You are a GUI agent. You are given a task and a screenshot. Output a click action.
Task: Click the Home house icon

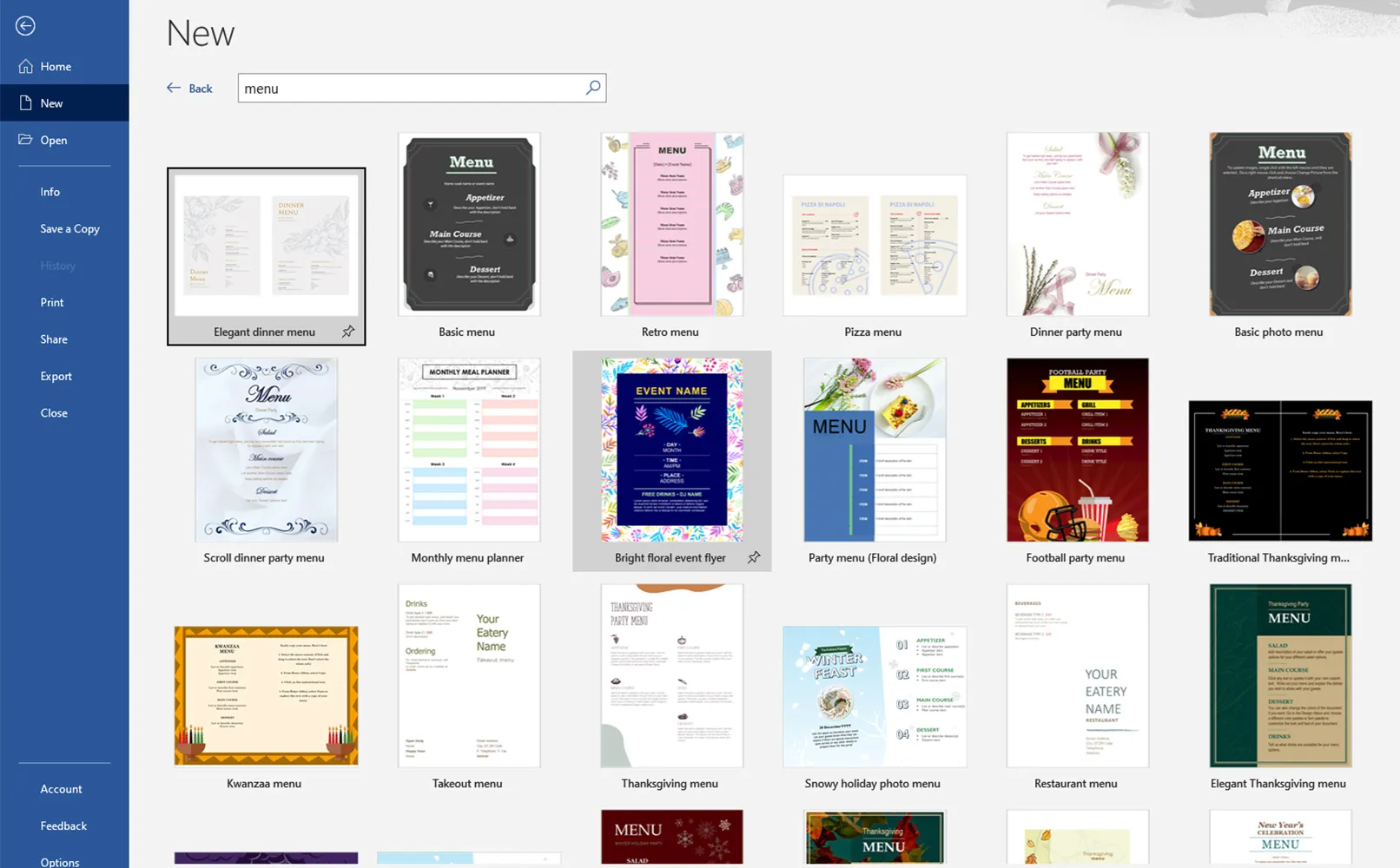point(25,66)
